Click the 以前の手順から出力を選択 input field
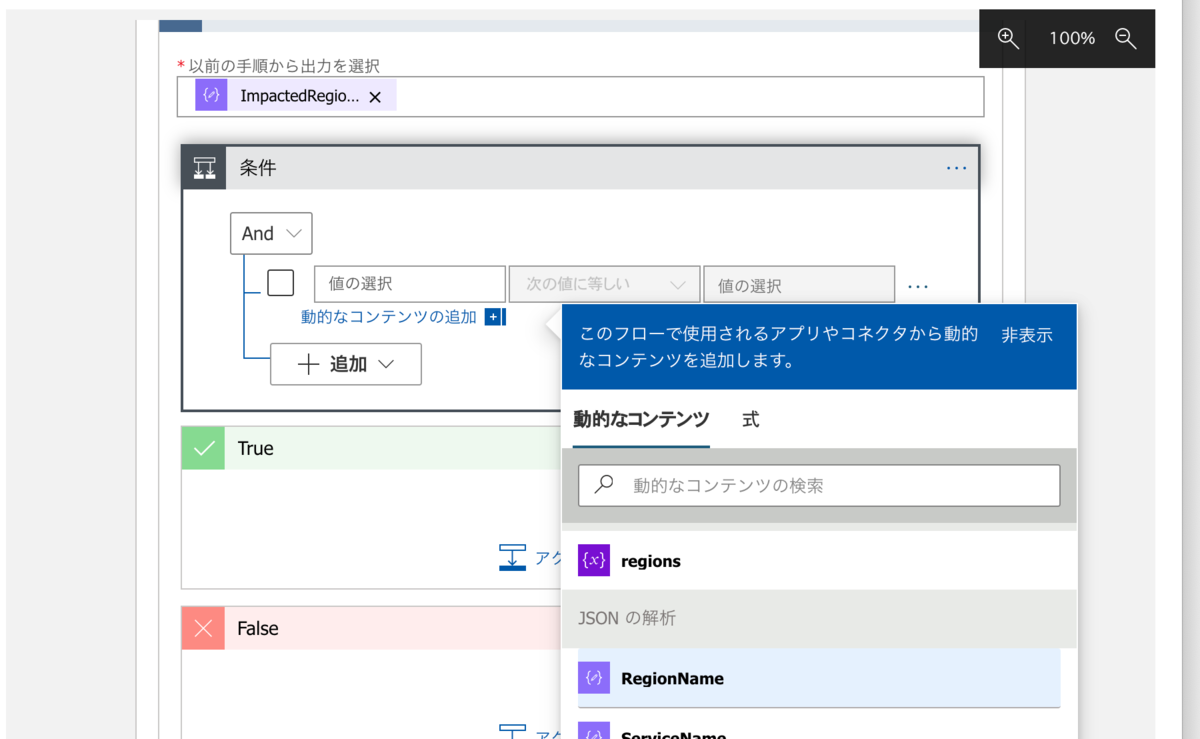 (580, 96)
